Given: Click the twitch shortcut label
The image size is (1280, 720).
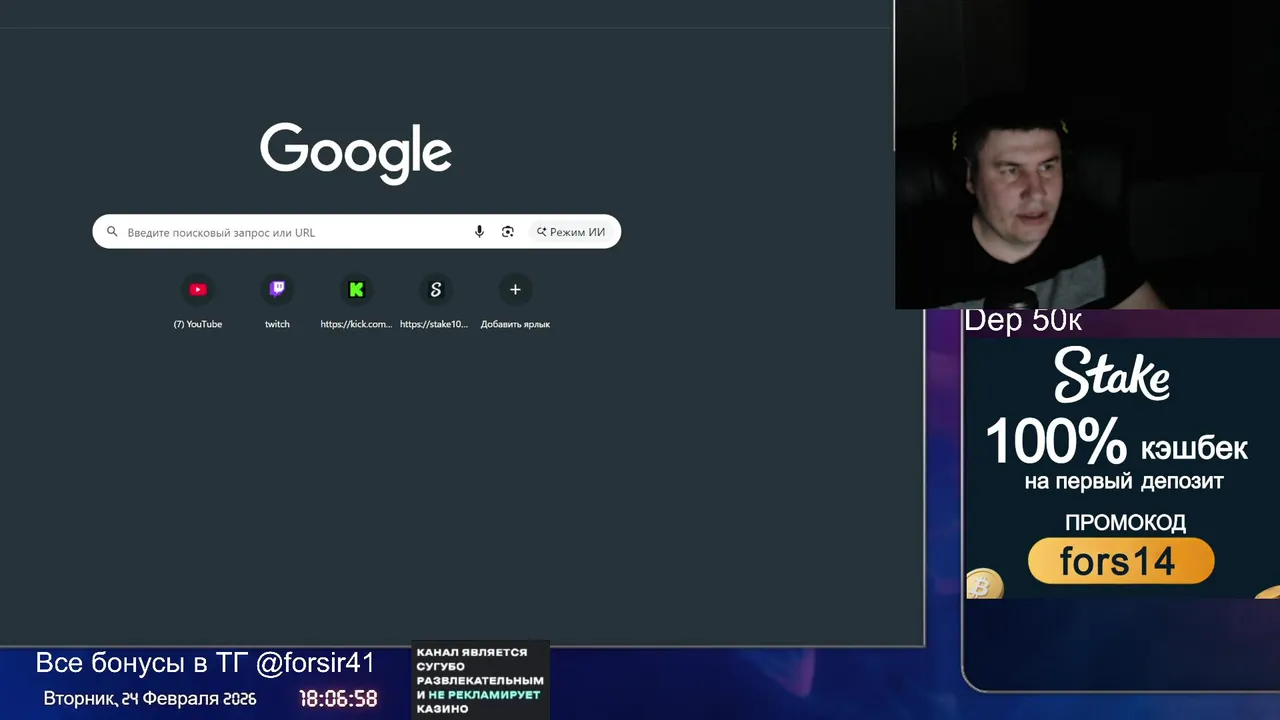Looking at the screenshot, I should click(x=277, y=324).
